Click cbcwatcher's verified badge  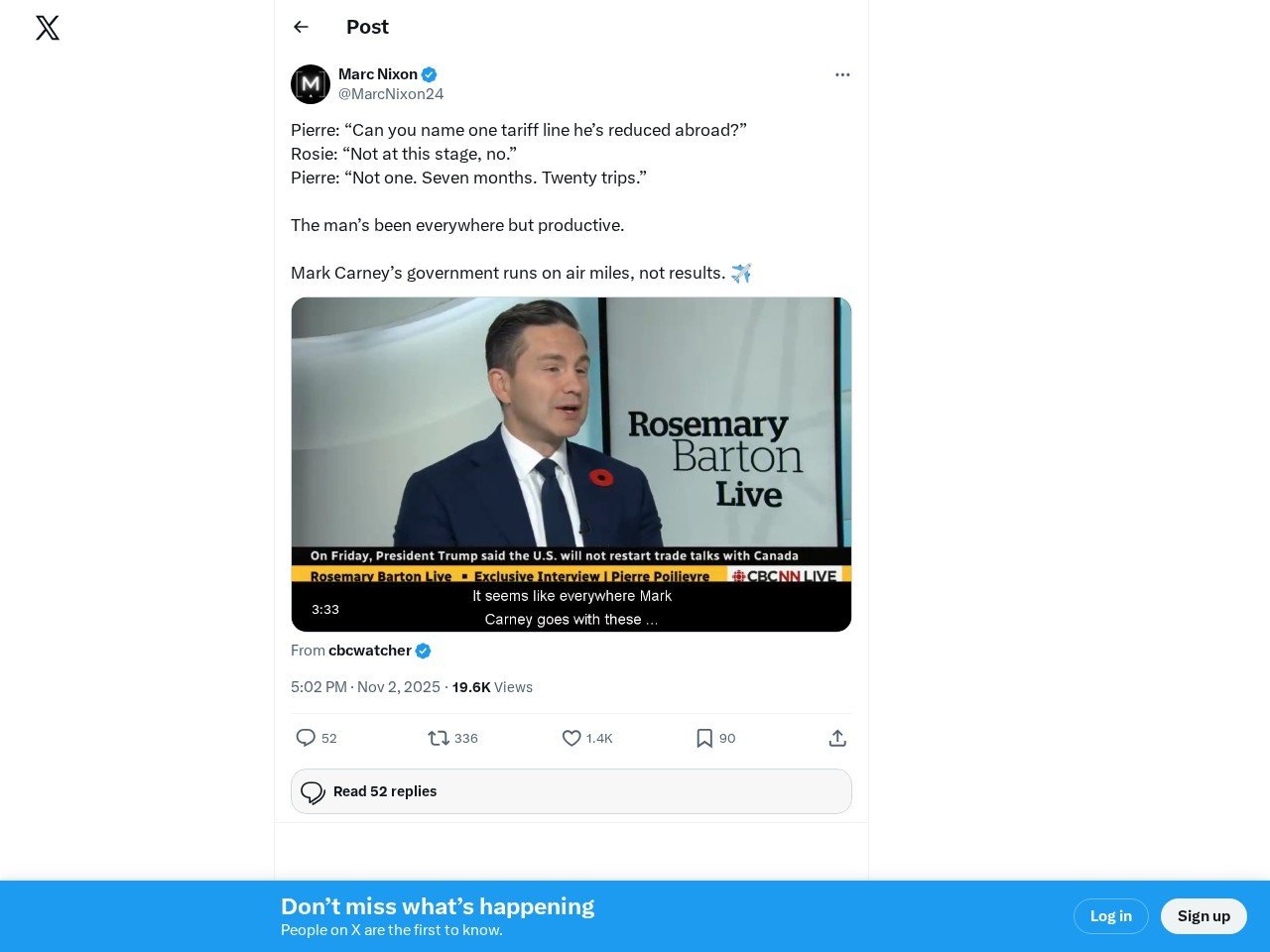coord(424,651)
